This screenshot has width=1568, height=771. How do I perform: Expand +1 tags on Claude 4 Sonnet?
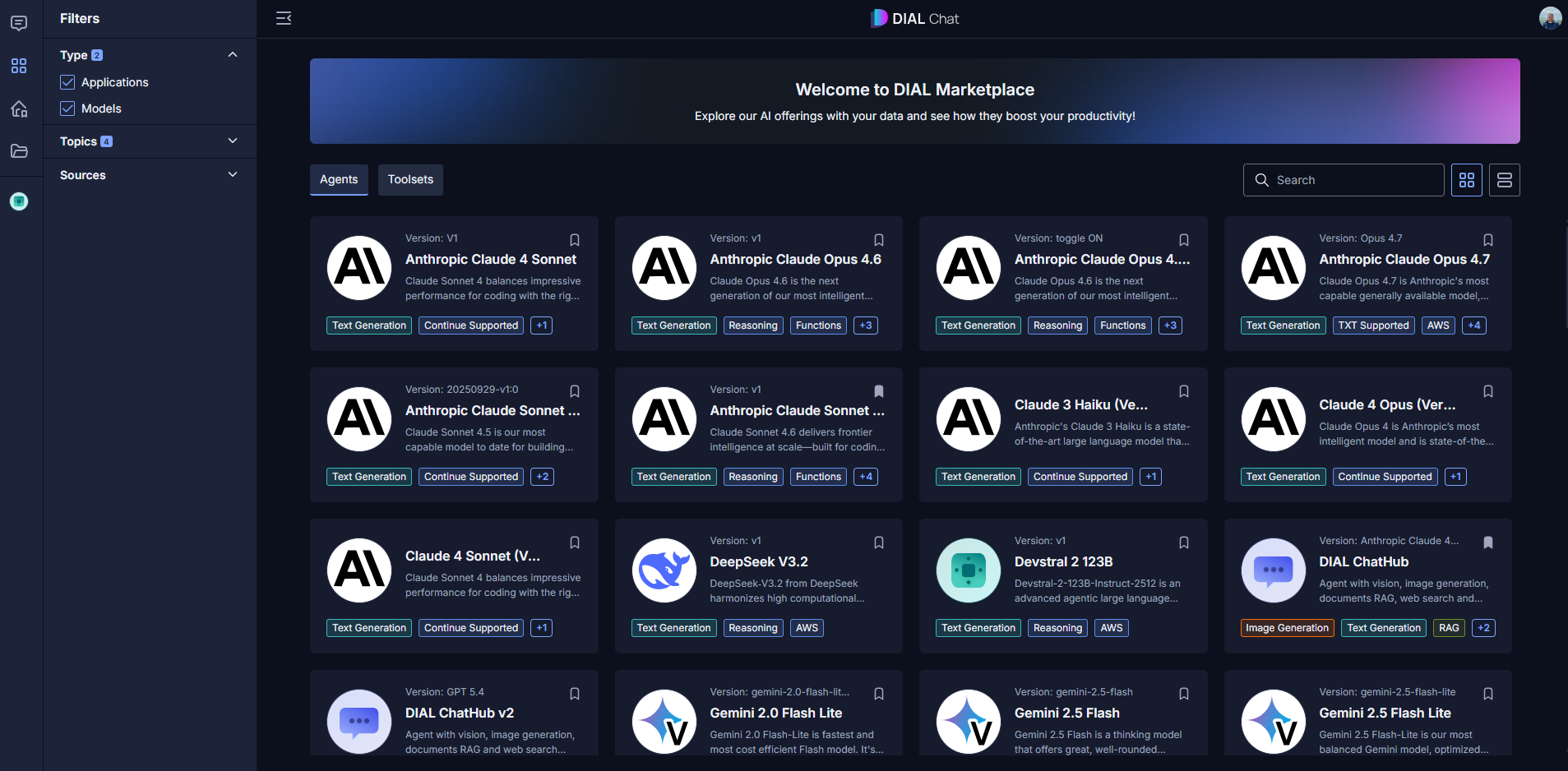(x=541, y=325)
